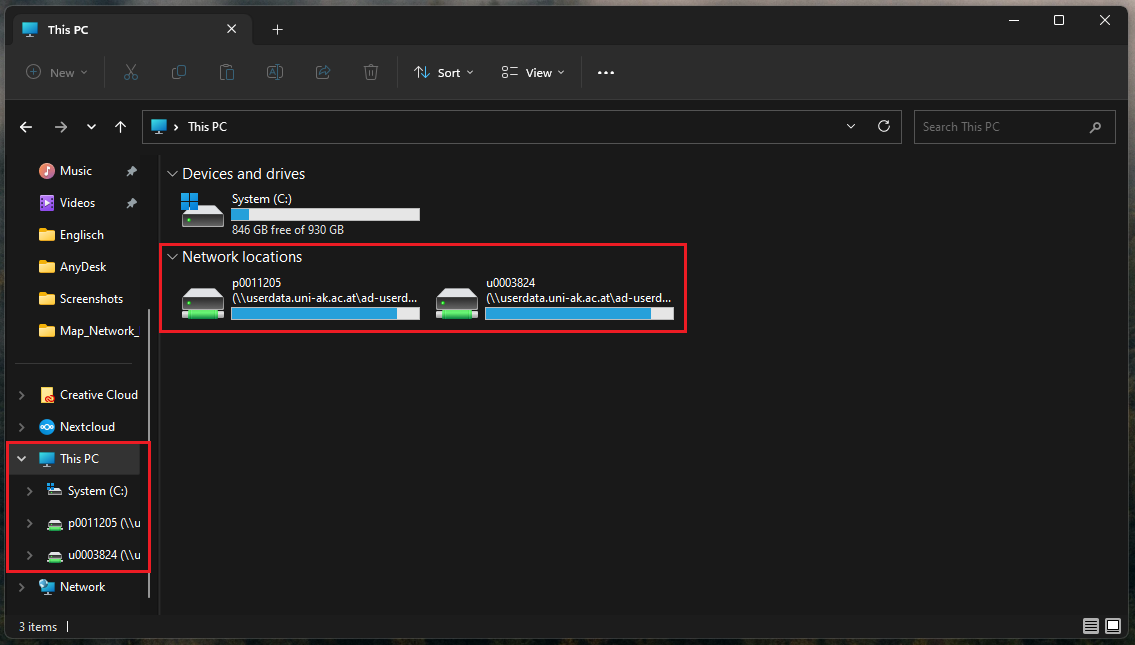Go back with the left arrow
The image size is (1135, 645).
click(26, 127)
